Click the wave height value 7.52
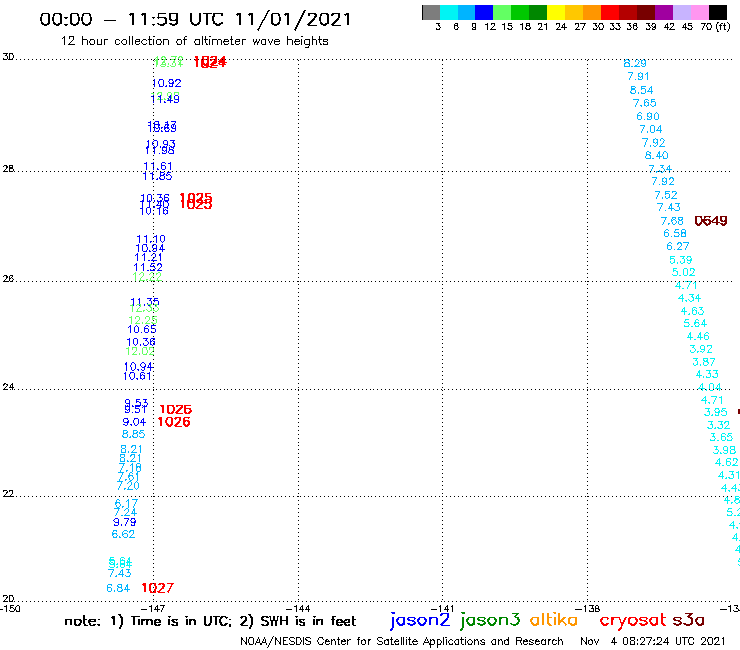This screenshot has width=740, height=650. coord(665,195)
